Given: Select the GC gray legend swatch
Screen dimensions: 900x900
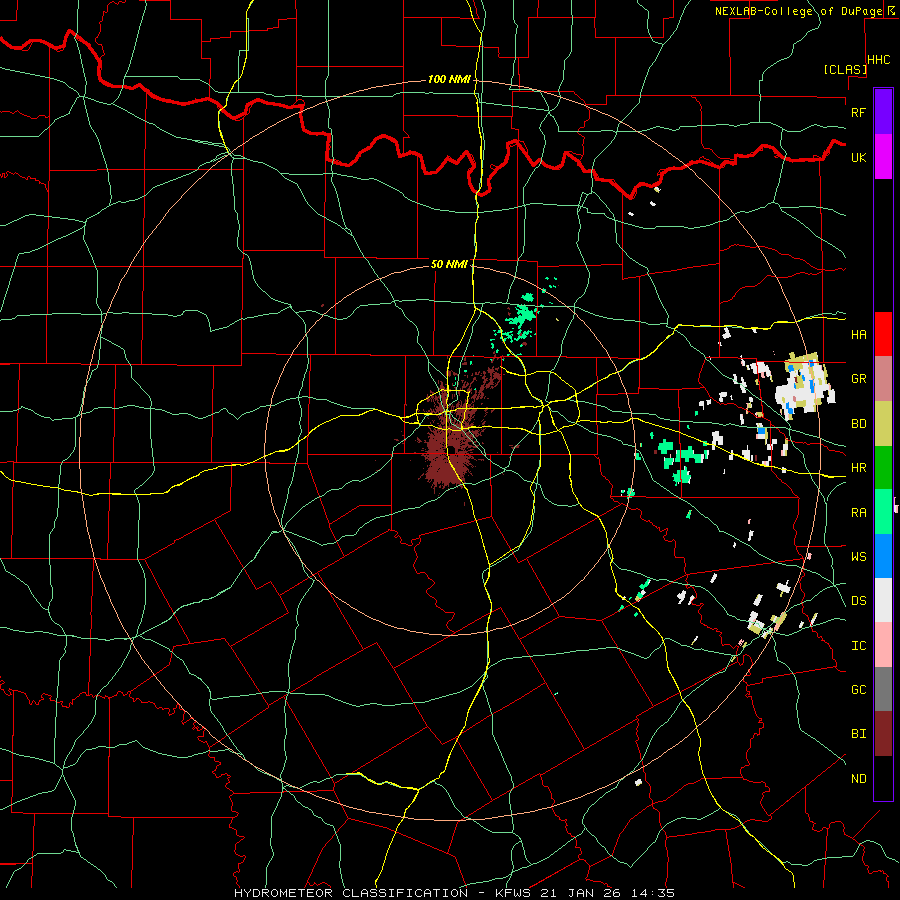Looking at the screenshot, I should [883, 689].
